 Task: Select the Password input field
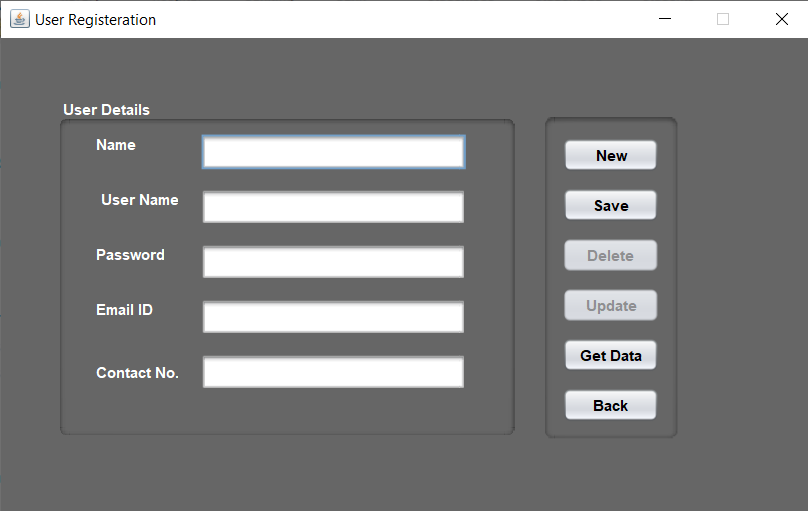click(x=333, y=262)
